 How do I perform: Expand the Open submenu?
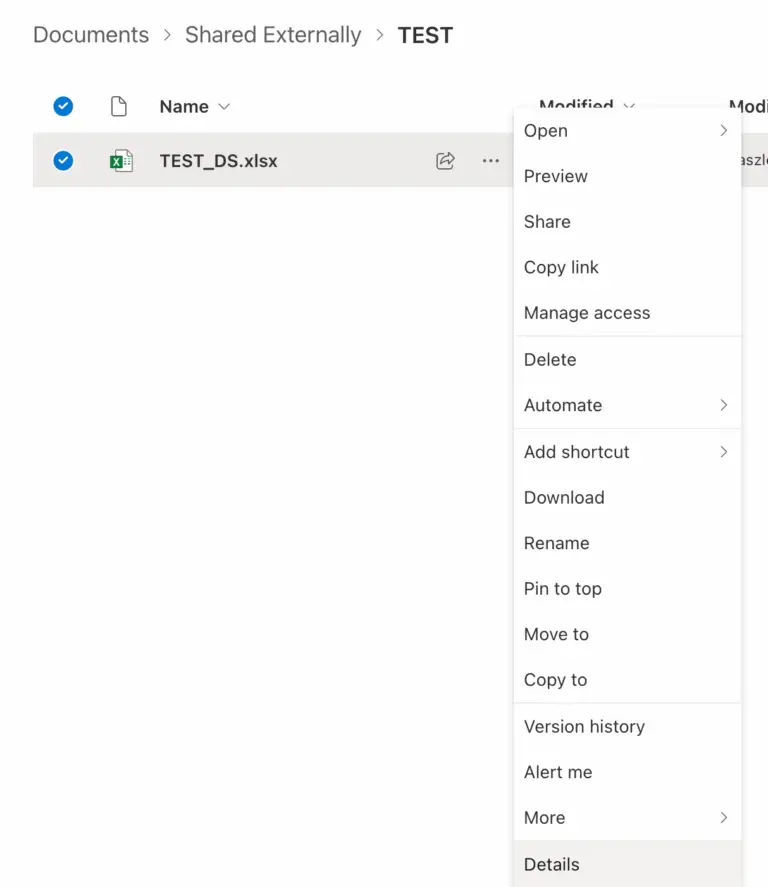tap(723, 130)
